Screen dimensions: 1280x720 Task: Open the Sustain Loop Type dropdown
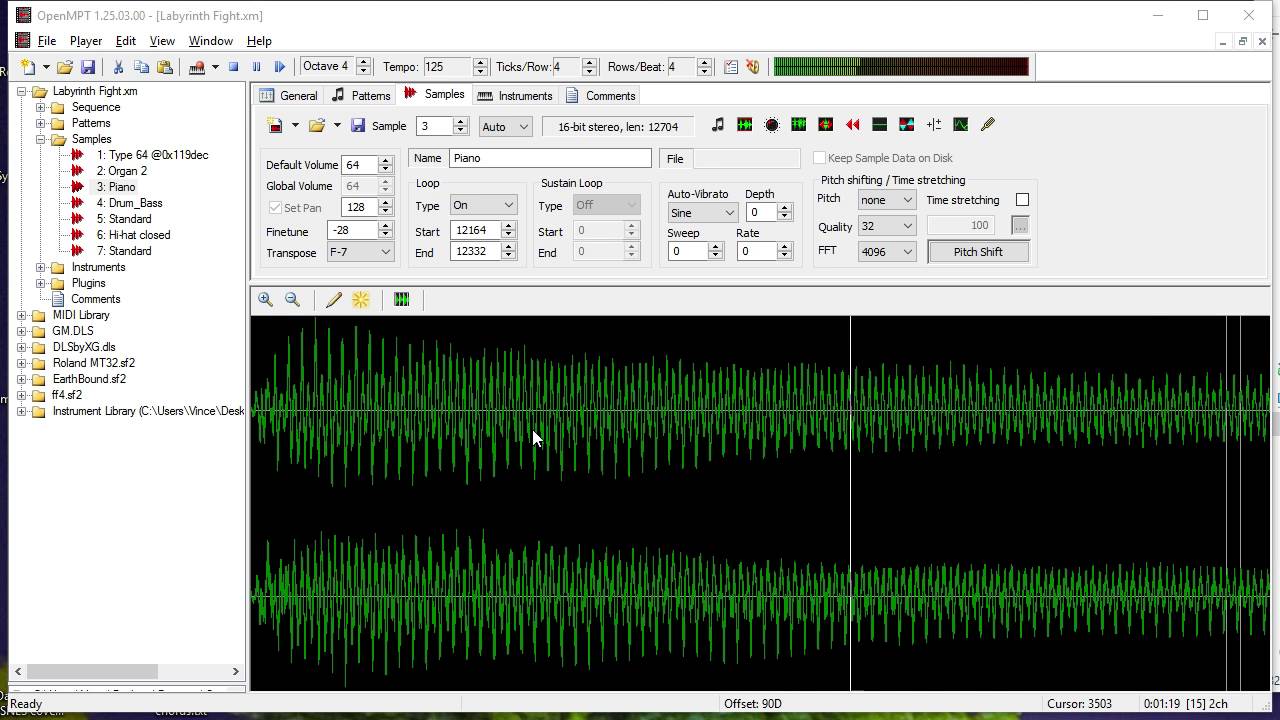(x=605, y=205)
